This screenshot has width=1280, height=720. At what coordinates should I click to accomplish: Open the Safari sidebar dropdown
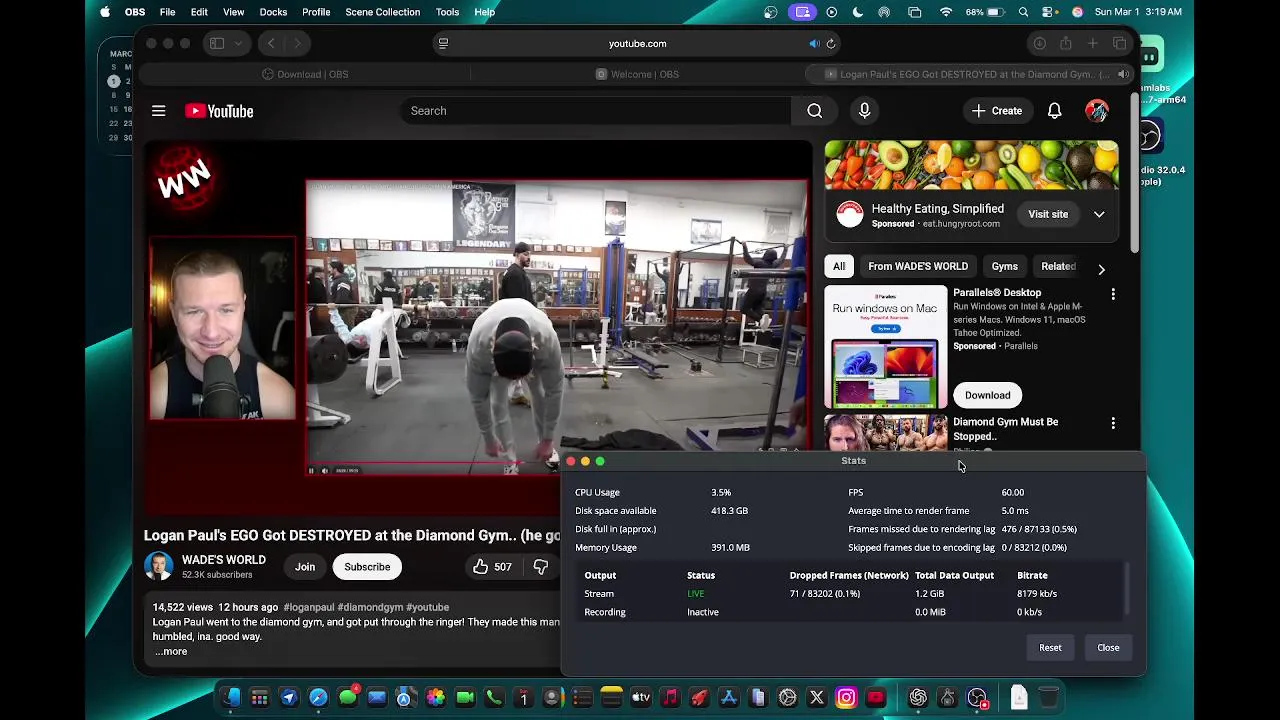238,44
